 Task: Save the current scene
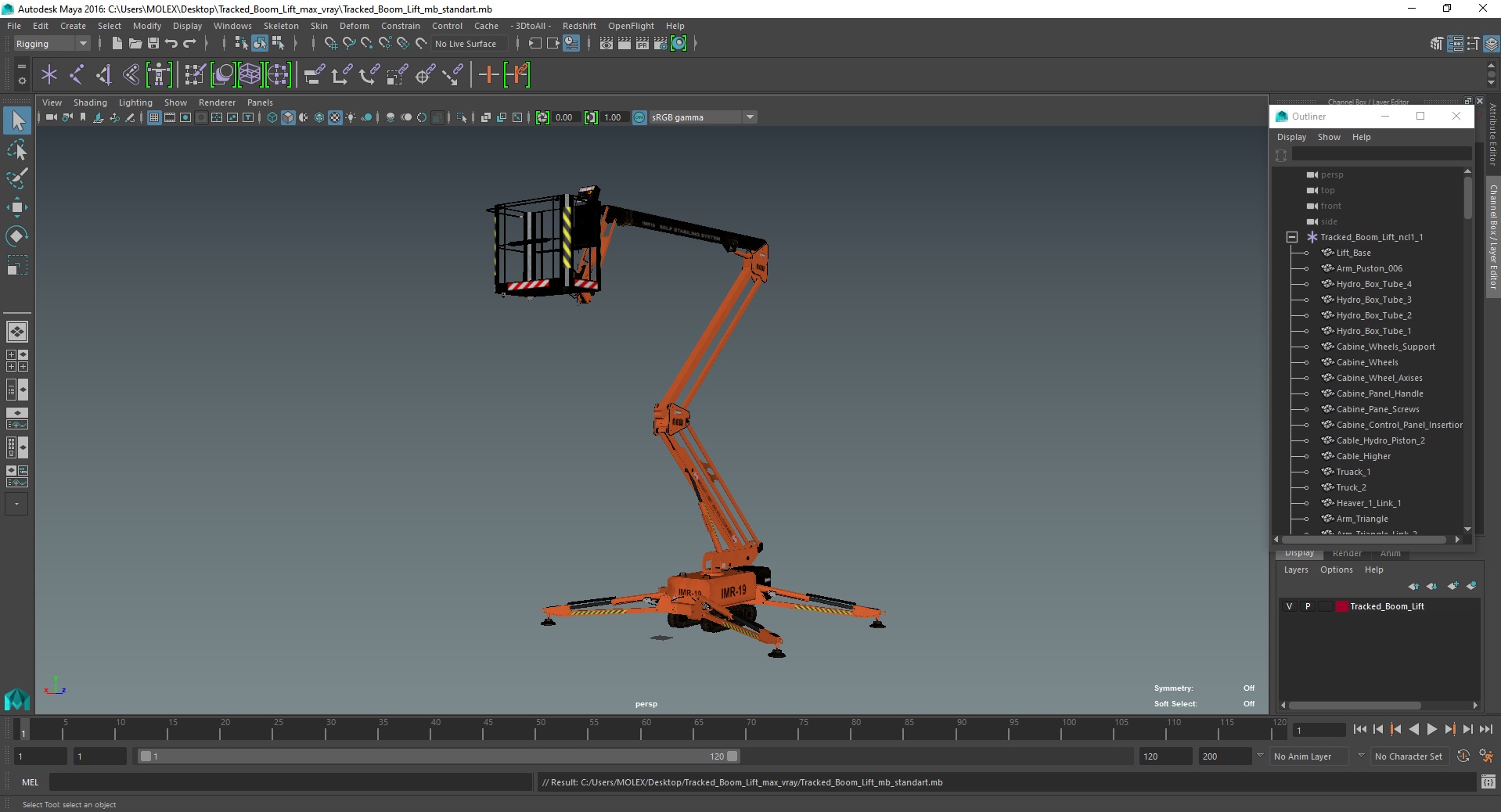[x=153, y=44]
